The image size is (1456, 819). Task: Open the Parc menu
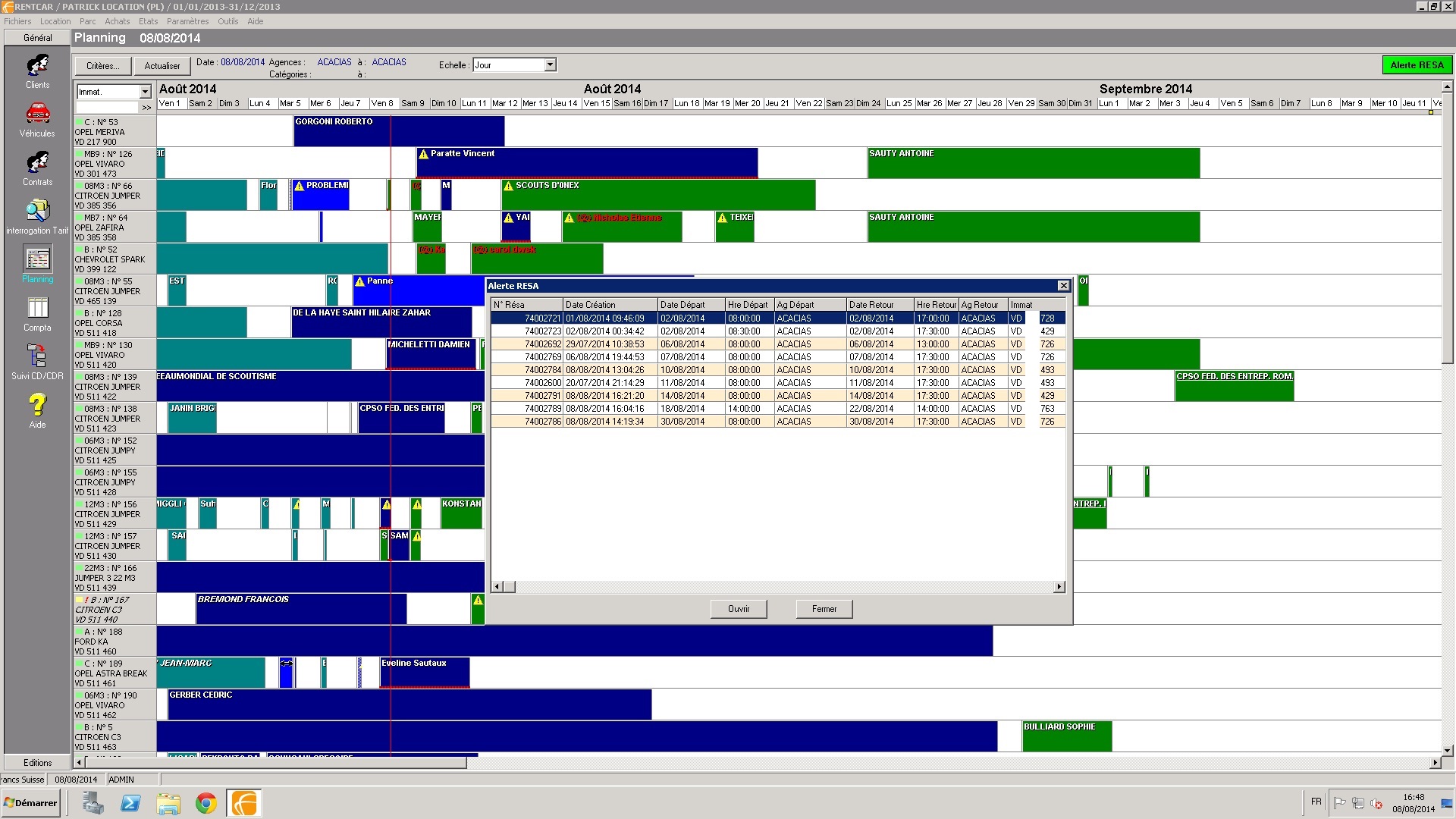point(88,21)
